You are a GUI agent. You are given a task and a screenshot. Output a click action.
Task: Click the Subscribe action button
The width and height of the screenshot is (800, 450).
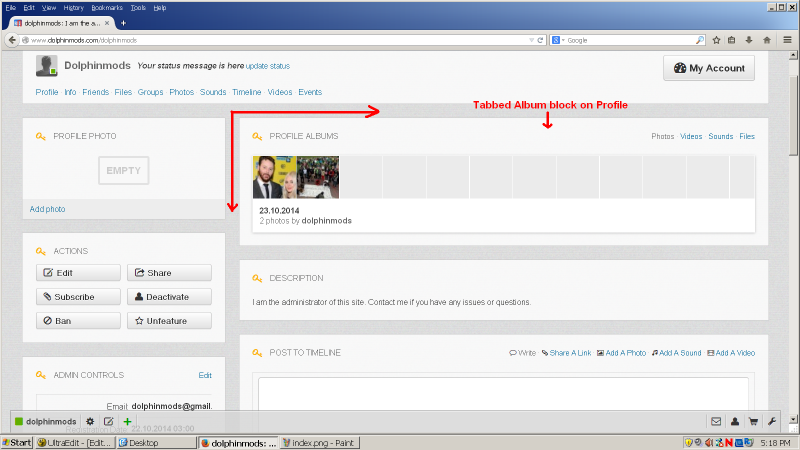(x=78, y=297)
